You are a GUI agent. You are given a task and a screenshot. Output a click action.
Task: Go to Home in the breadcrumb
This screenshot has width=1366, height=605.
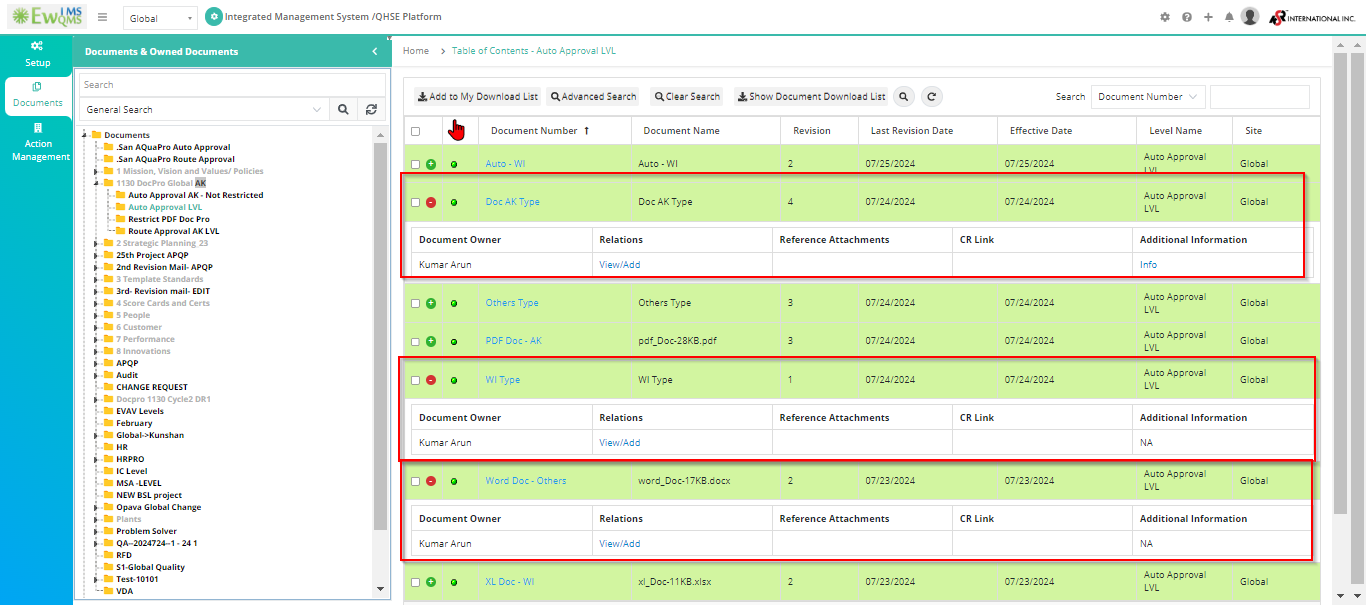tap(416, 51)
